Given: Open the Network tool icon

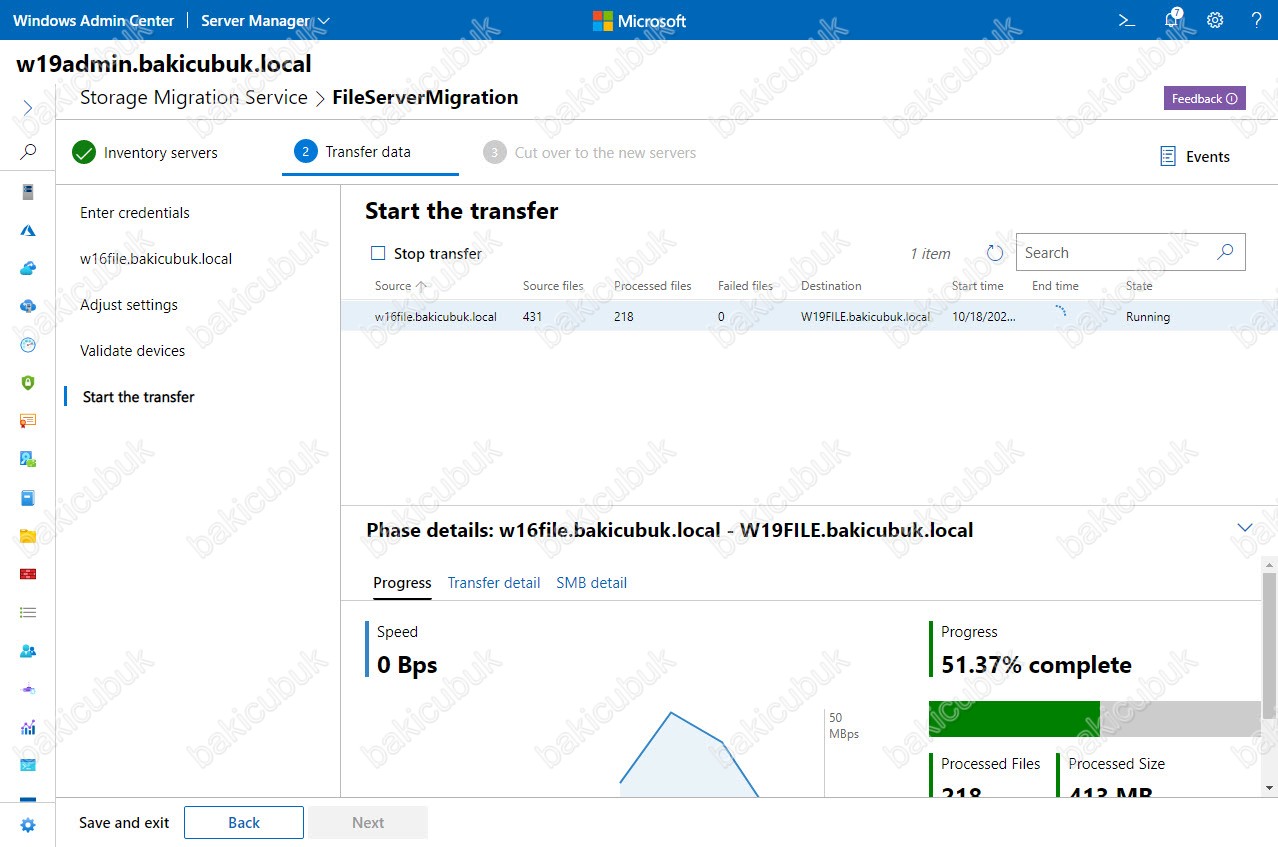Looking at the screenshot, I should pos(28,689).
